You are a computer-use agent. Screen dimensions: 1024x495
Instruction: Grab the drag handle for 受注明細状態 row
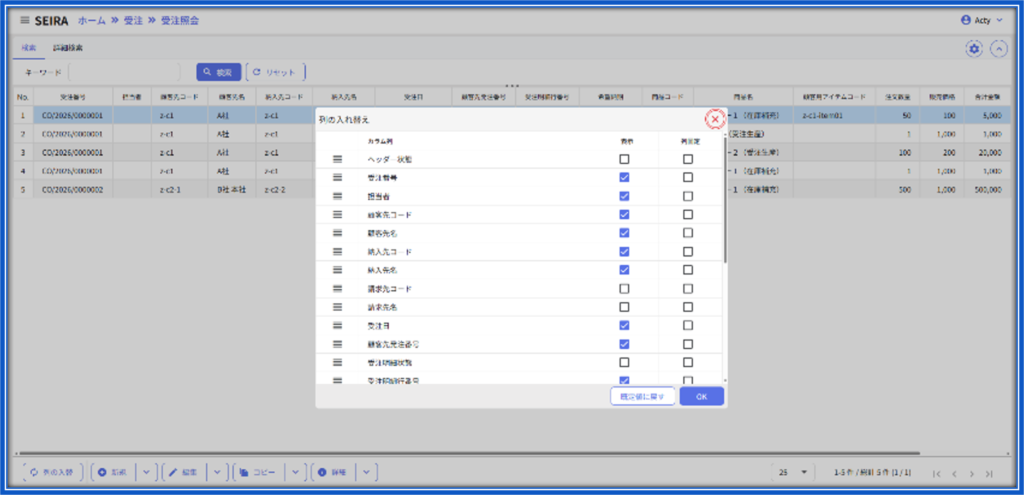pos(338,362)
